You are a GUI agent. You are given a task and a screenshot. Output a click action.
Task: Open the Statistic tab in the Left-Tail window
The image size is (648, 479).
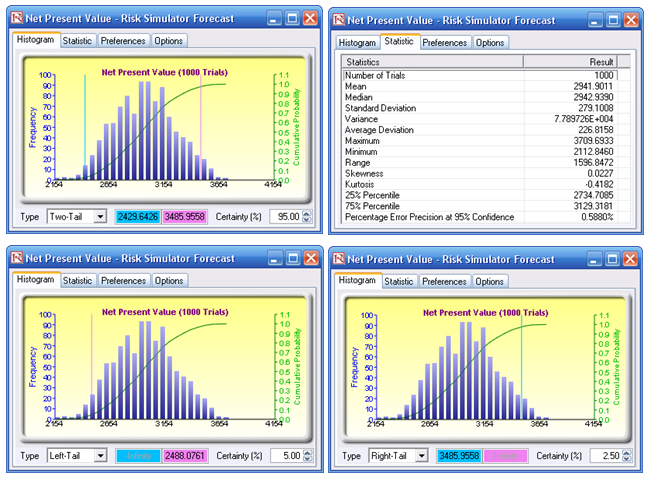coord(77,280)
